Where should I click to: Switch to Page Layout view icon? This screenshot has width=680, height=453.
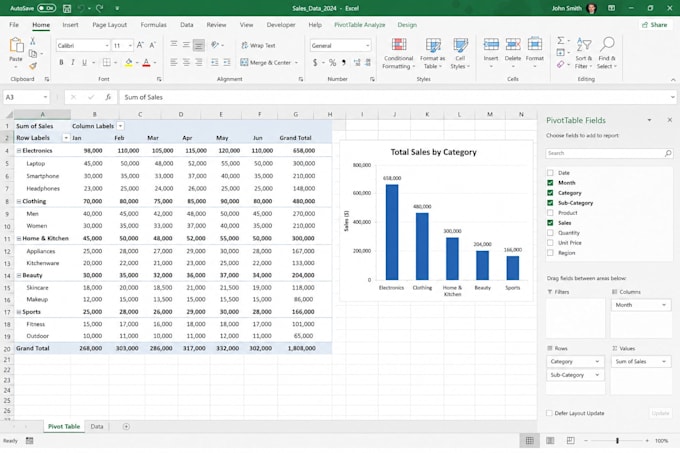(550, 440)
